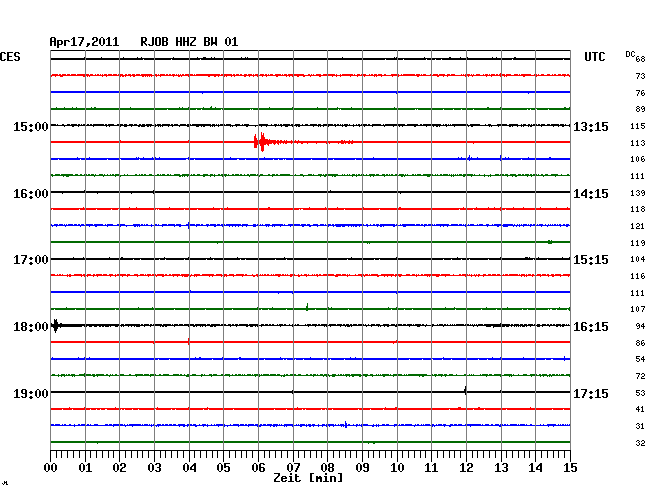
Task: Click the 17:00 local time label
Action: [x=31, y=260]
